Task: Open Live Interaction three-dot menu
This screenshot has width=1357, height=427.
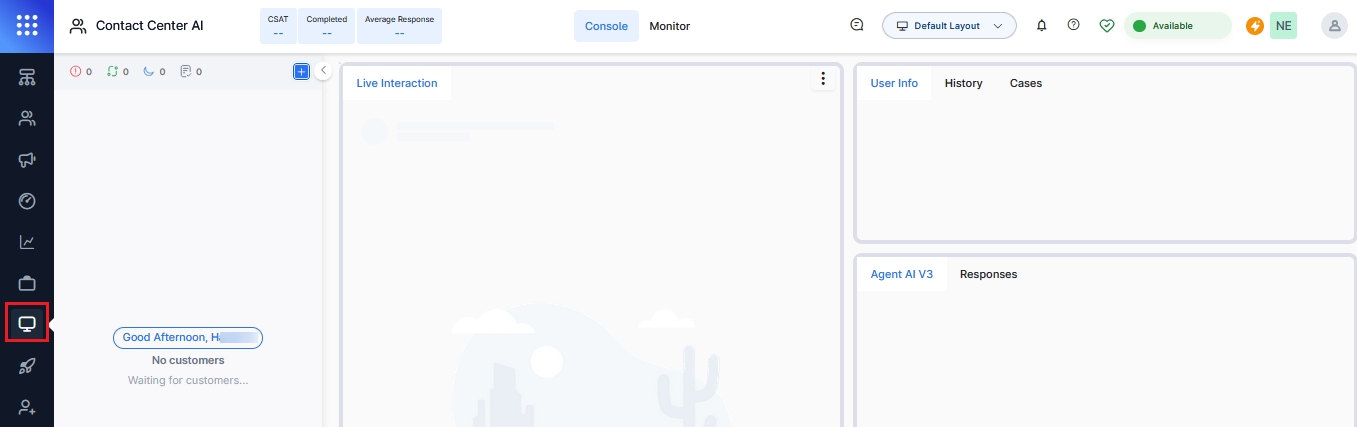Action: [x=822, y=79]
